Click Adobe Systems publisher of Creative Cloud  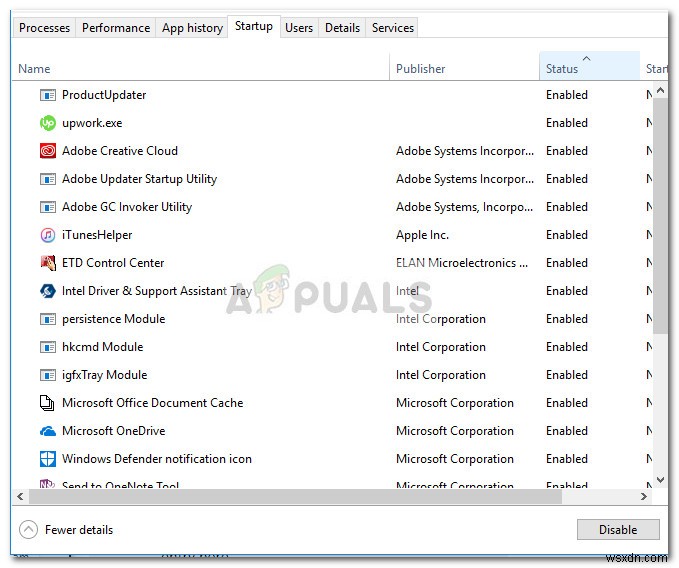click(x=465, y=151)
